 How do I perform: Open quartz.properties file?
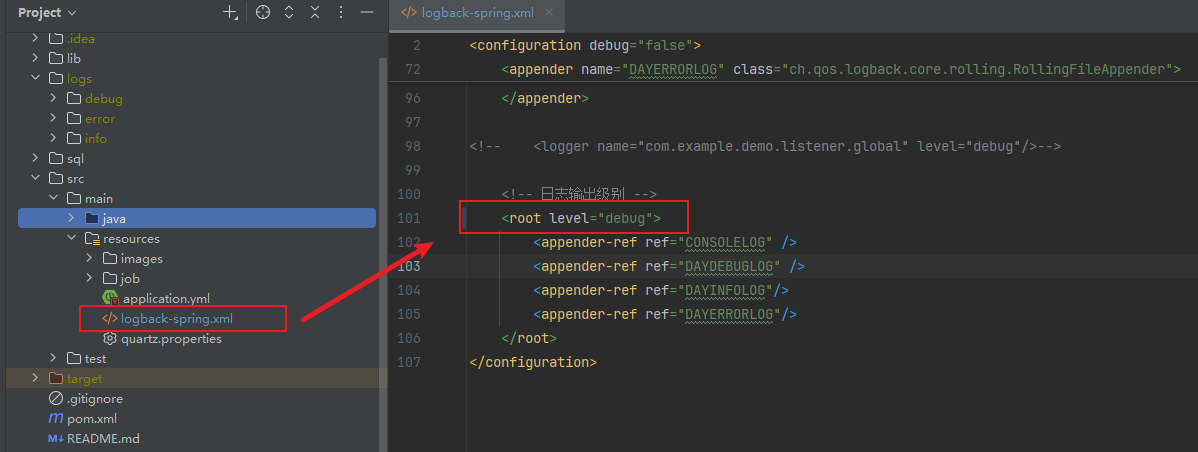pyautogui.click(x=171, y=338)
